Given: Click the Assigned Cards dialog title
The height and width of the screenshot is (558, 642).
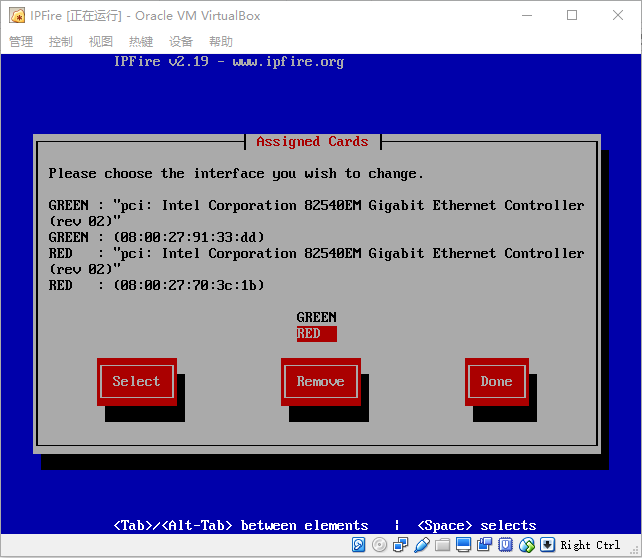Looking at the screenshot, I should tap(312, 142).
